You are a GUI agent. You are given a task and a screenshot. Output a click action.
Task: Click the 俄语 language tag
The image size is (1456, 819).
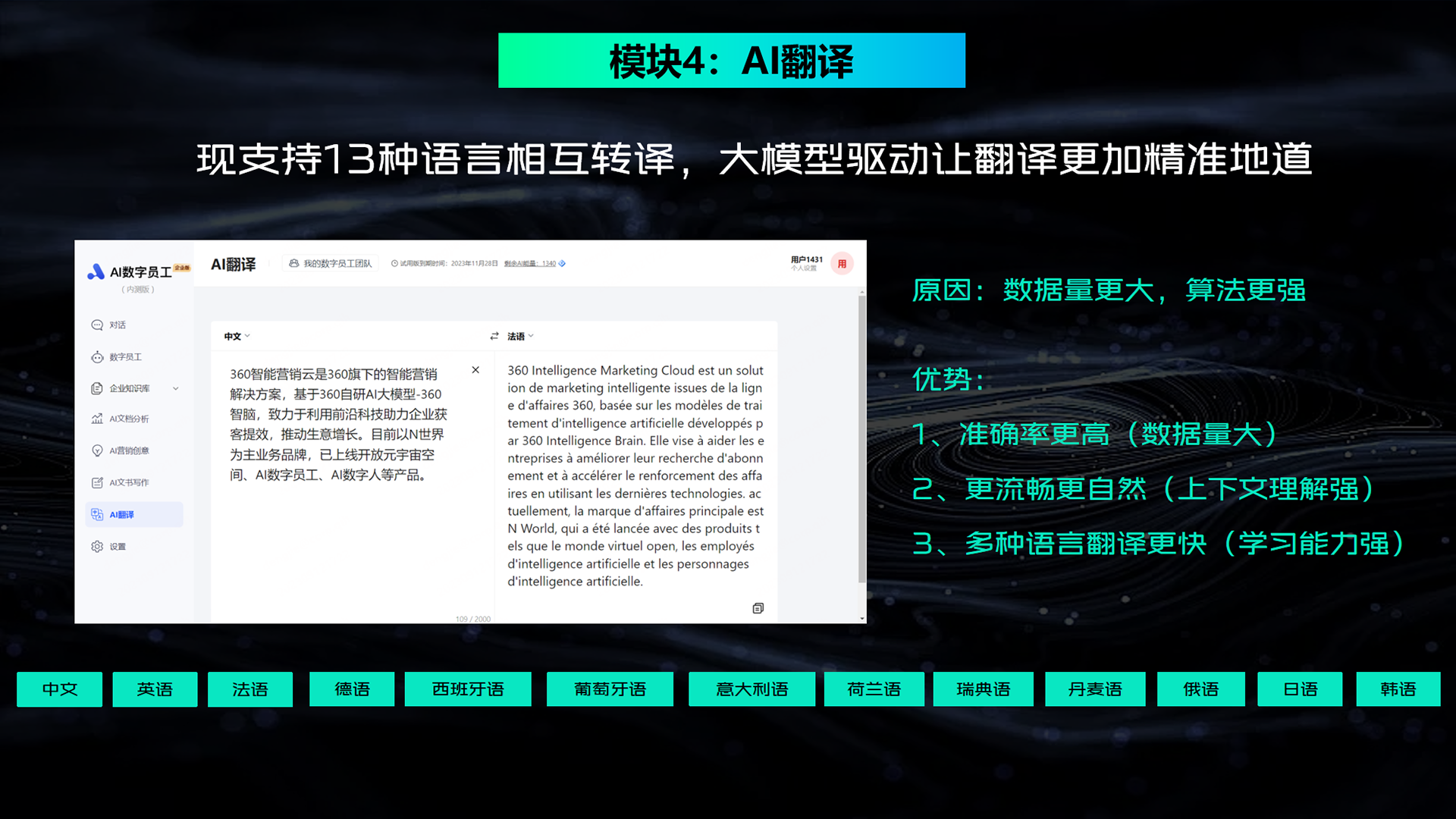coord(1201,689)
